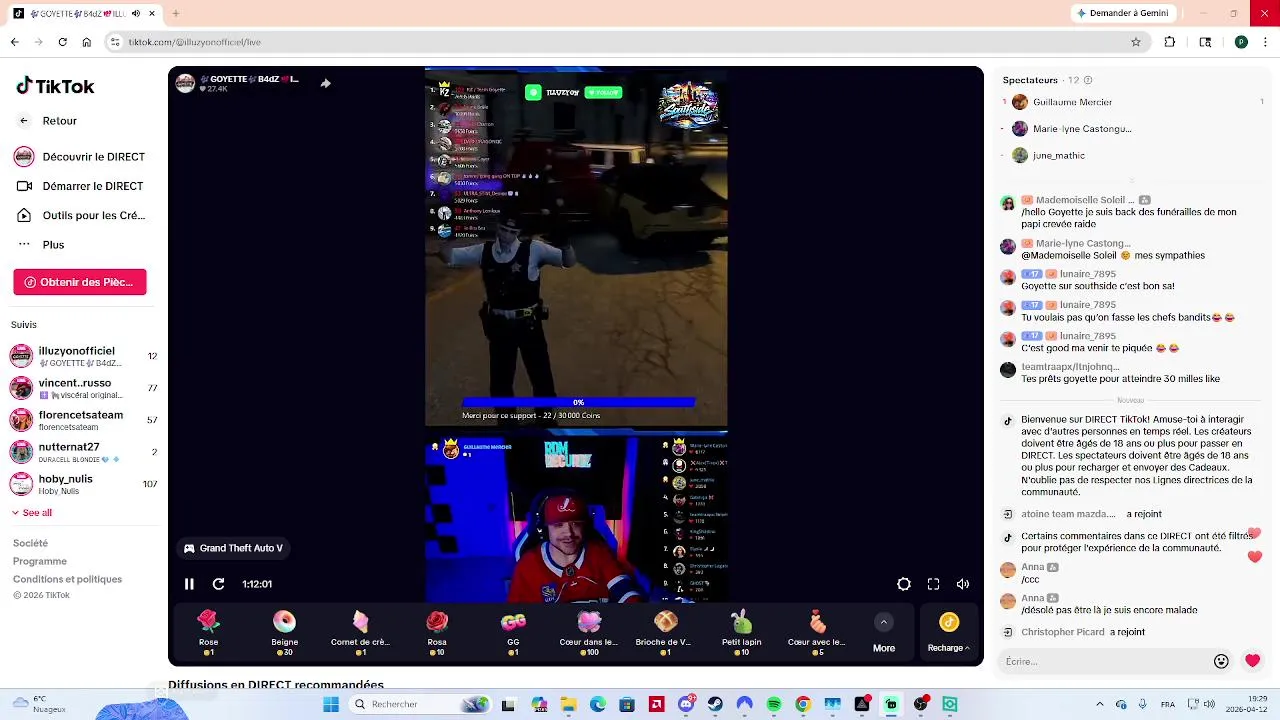Reload the browser page
The width and height of the screenshot is (1280, 720).
(x=62, y=42)
